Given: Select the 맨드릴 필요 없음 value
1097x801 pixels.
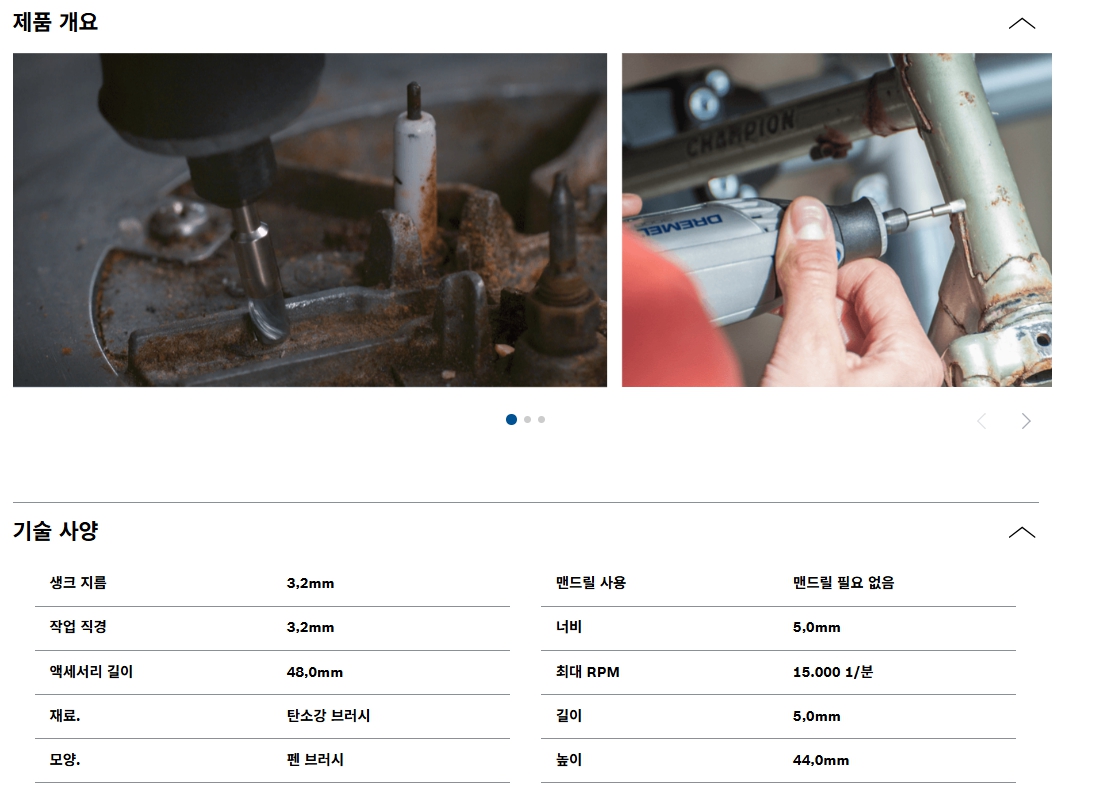Looking at the screenshot, I should coord(844,583).
